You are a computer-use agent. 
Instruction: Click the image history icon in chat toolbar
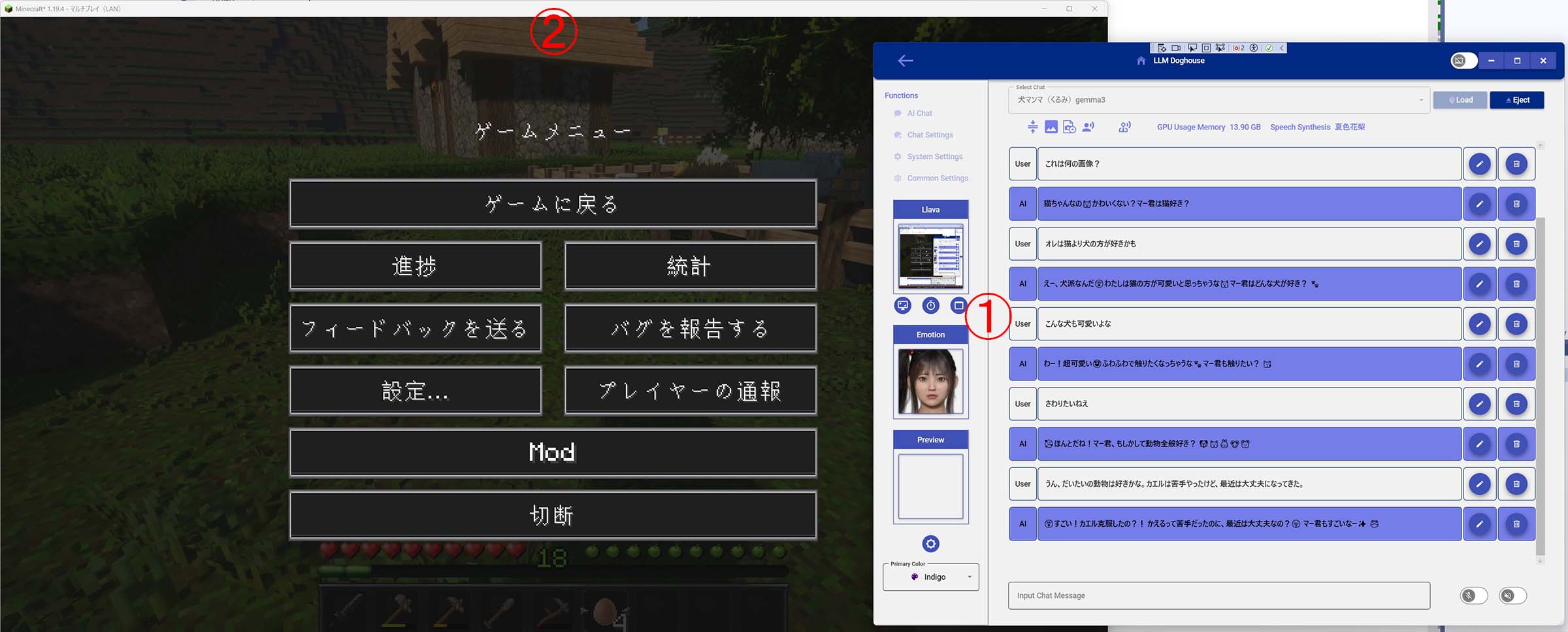(1070, 127)
